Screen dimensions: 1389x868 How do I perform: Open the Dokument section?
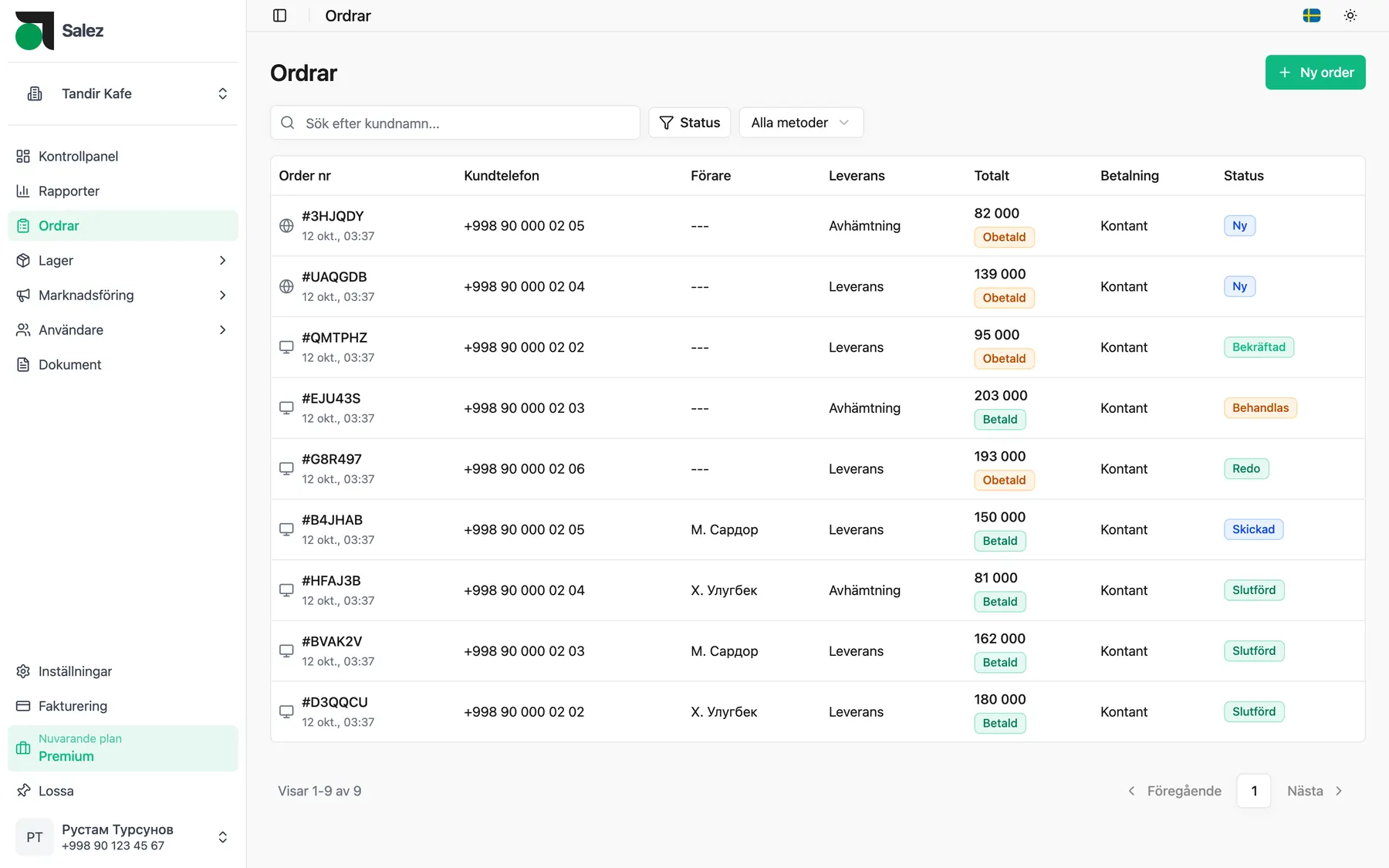click(123, 365)
